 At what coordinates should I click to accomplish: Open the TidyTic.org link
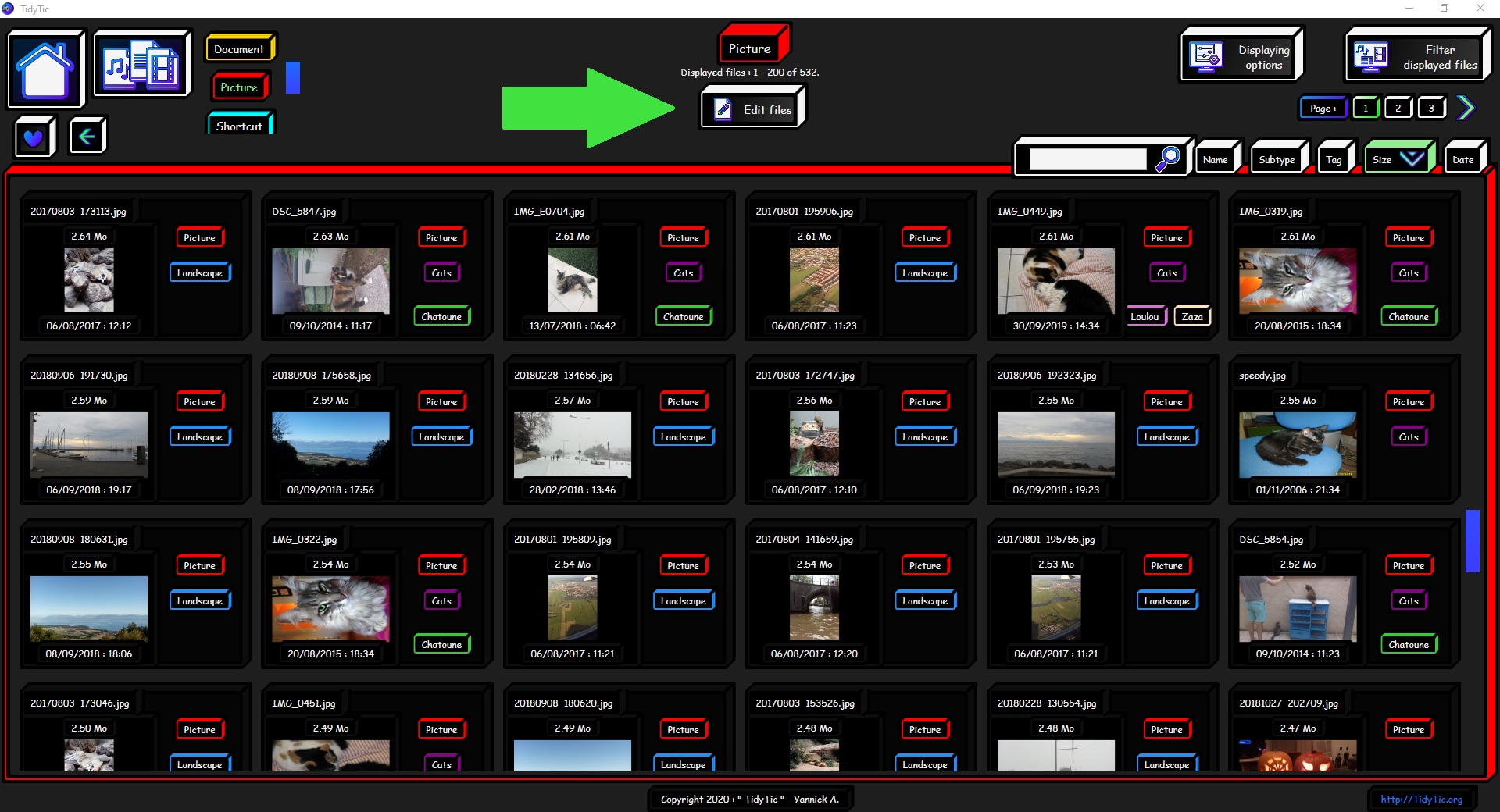coord(1421,799)
